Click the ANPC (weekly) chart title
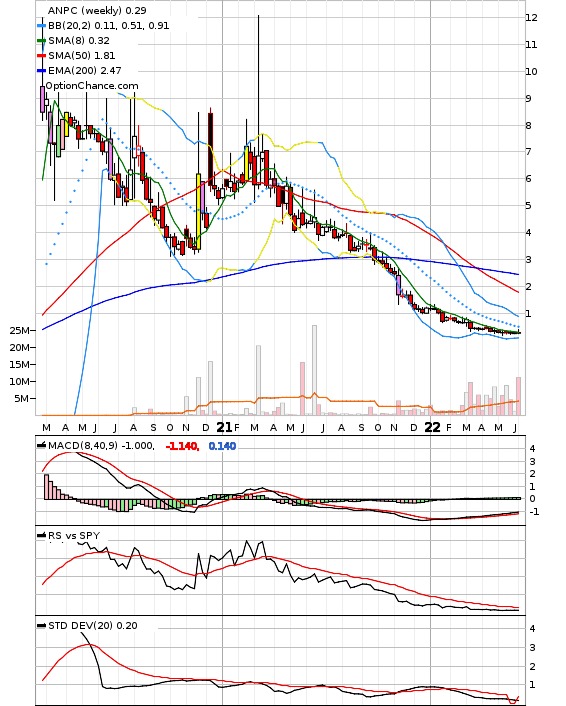 (x=84, y=10)
